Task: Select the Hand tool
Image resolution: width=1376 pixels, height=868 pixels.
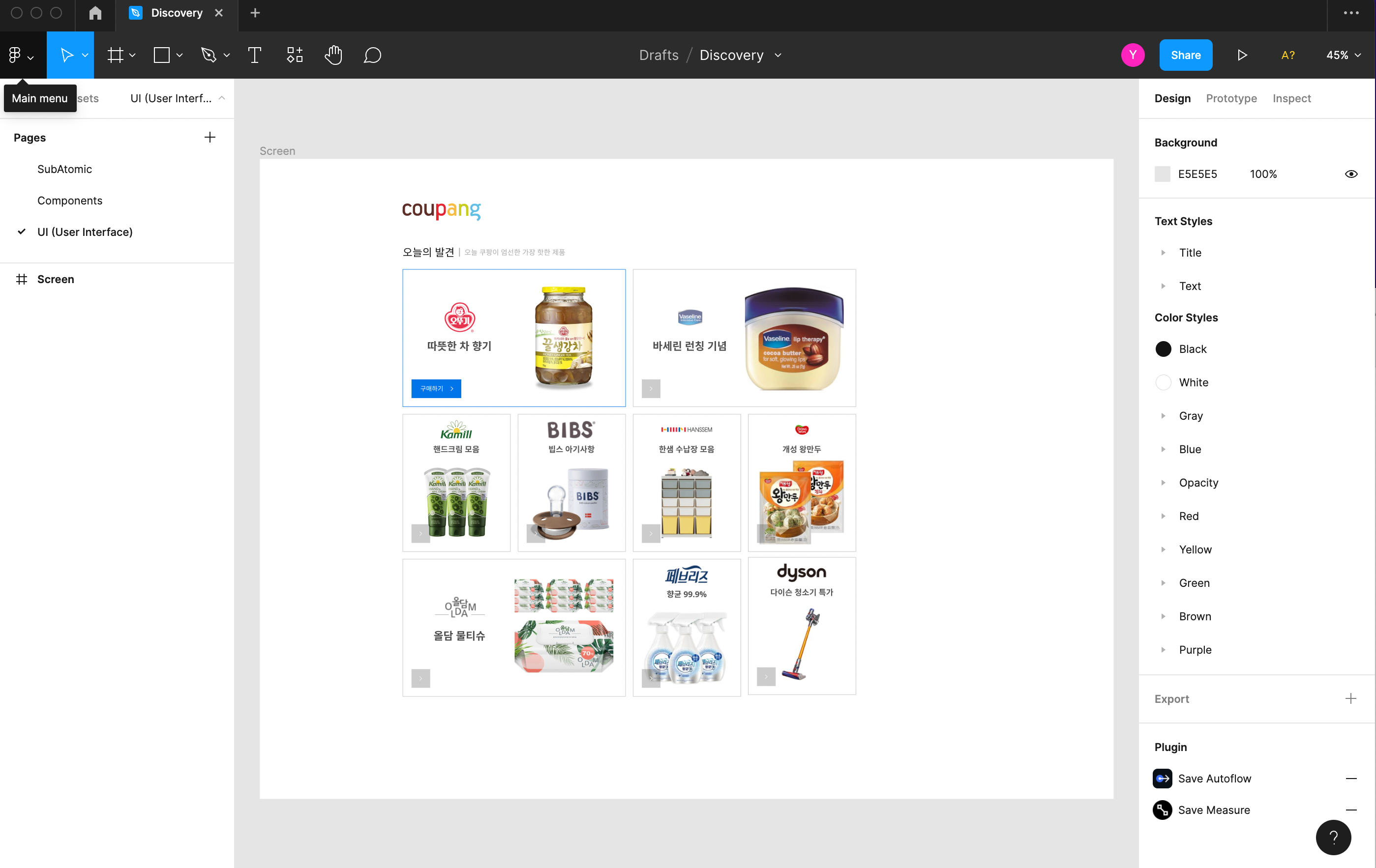Action: click(x=333, y=55)
